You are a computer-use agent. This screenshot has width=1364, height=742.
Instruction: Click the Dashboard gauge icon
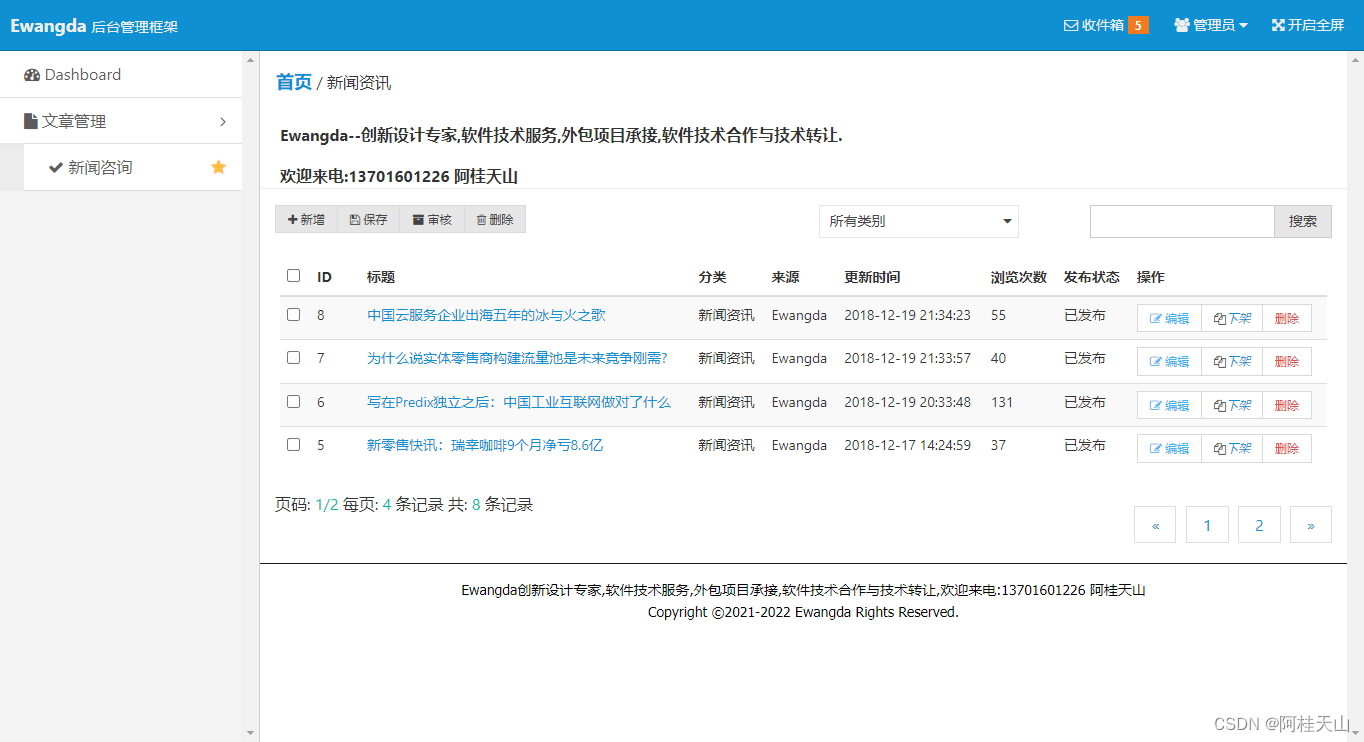tap(32, 75)
